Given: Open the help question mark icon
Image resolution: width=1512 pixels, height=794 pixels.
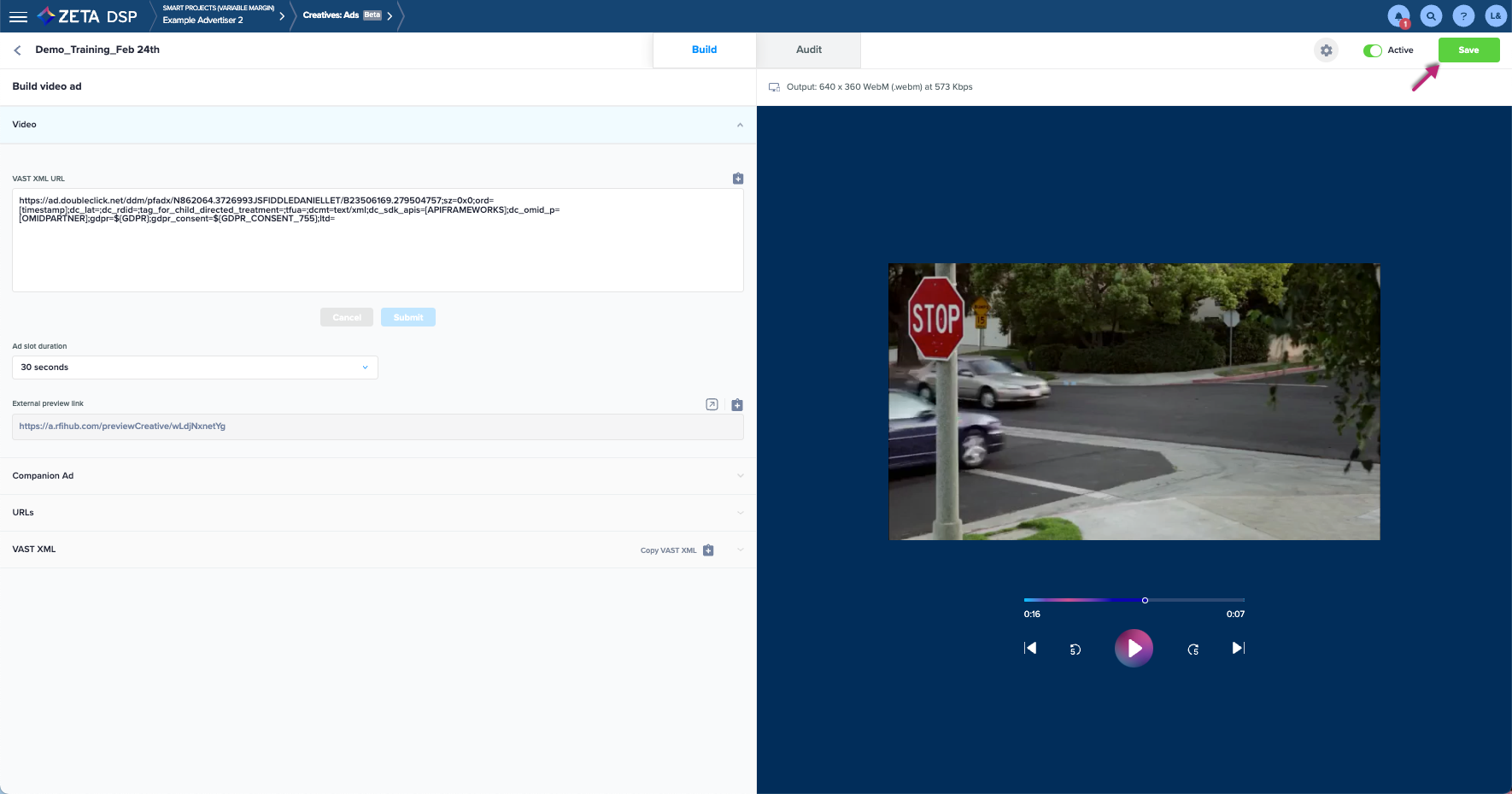Looking at the screenshot, I should (x=1463, y=16).
